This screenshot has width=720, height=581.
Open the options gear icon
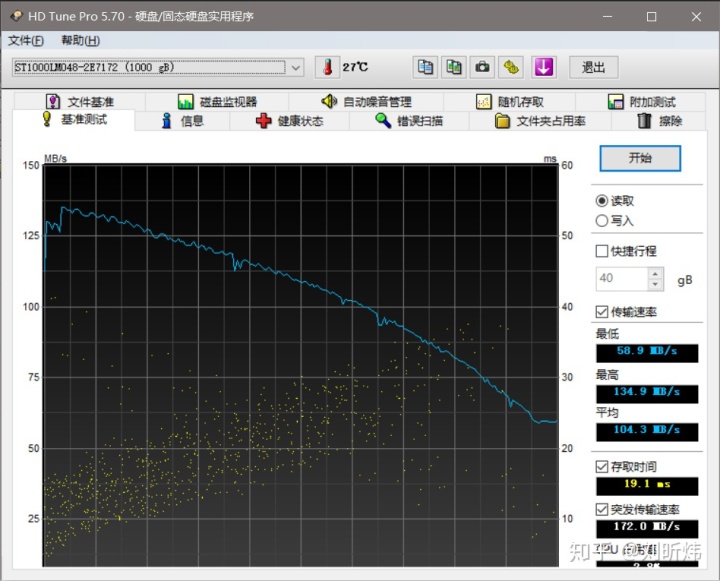[511, 68]
